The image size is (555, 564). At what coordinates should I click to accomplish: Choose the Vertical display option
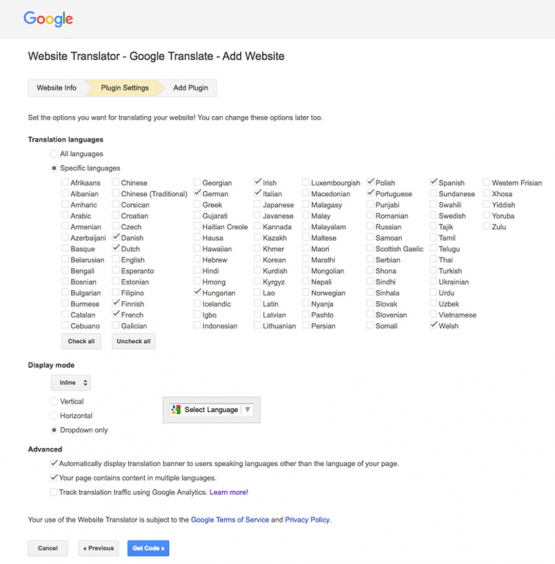point(54,401)
